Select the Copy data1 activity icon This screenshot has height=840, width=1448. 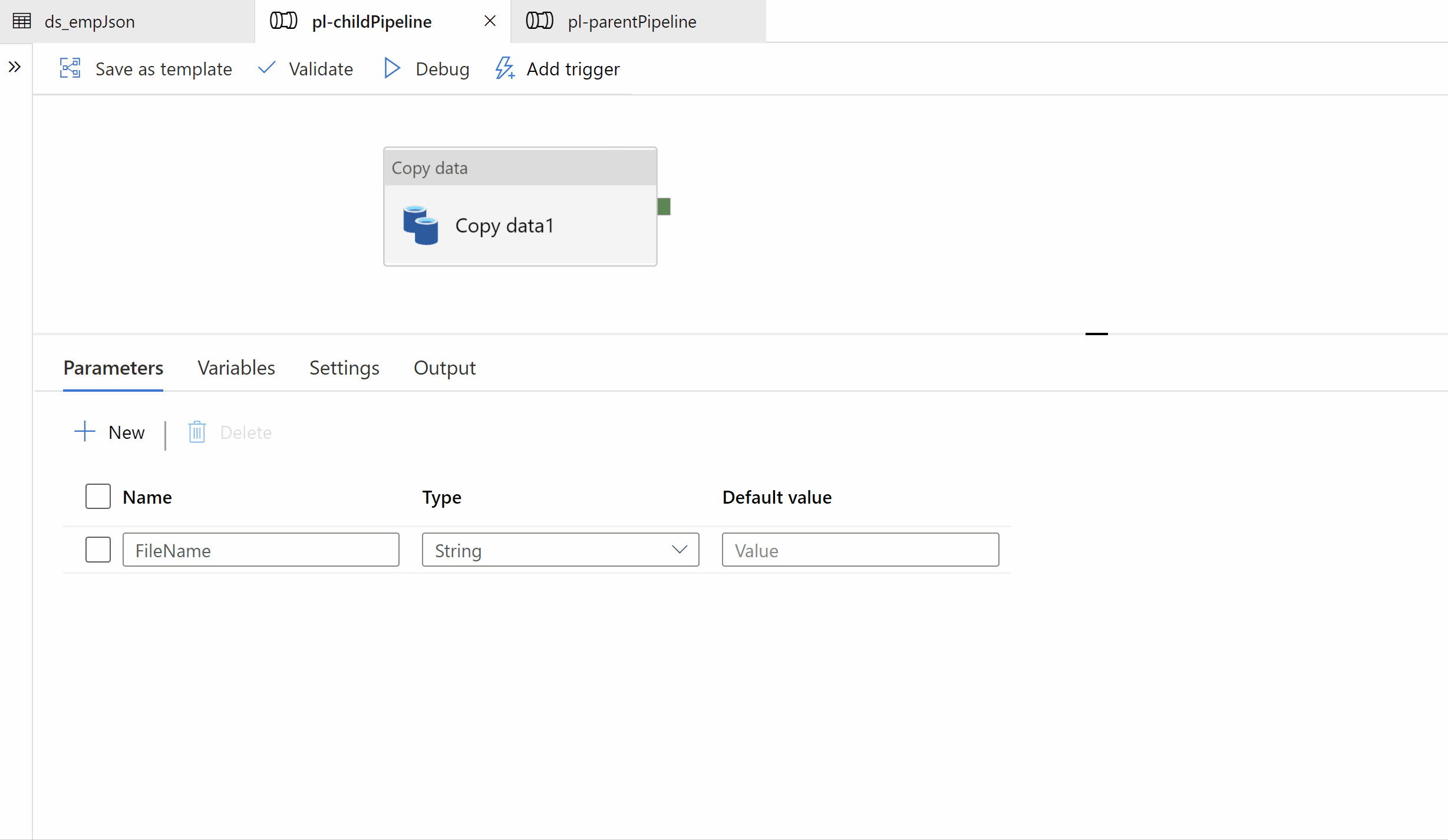(x=420, y=225)
